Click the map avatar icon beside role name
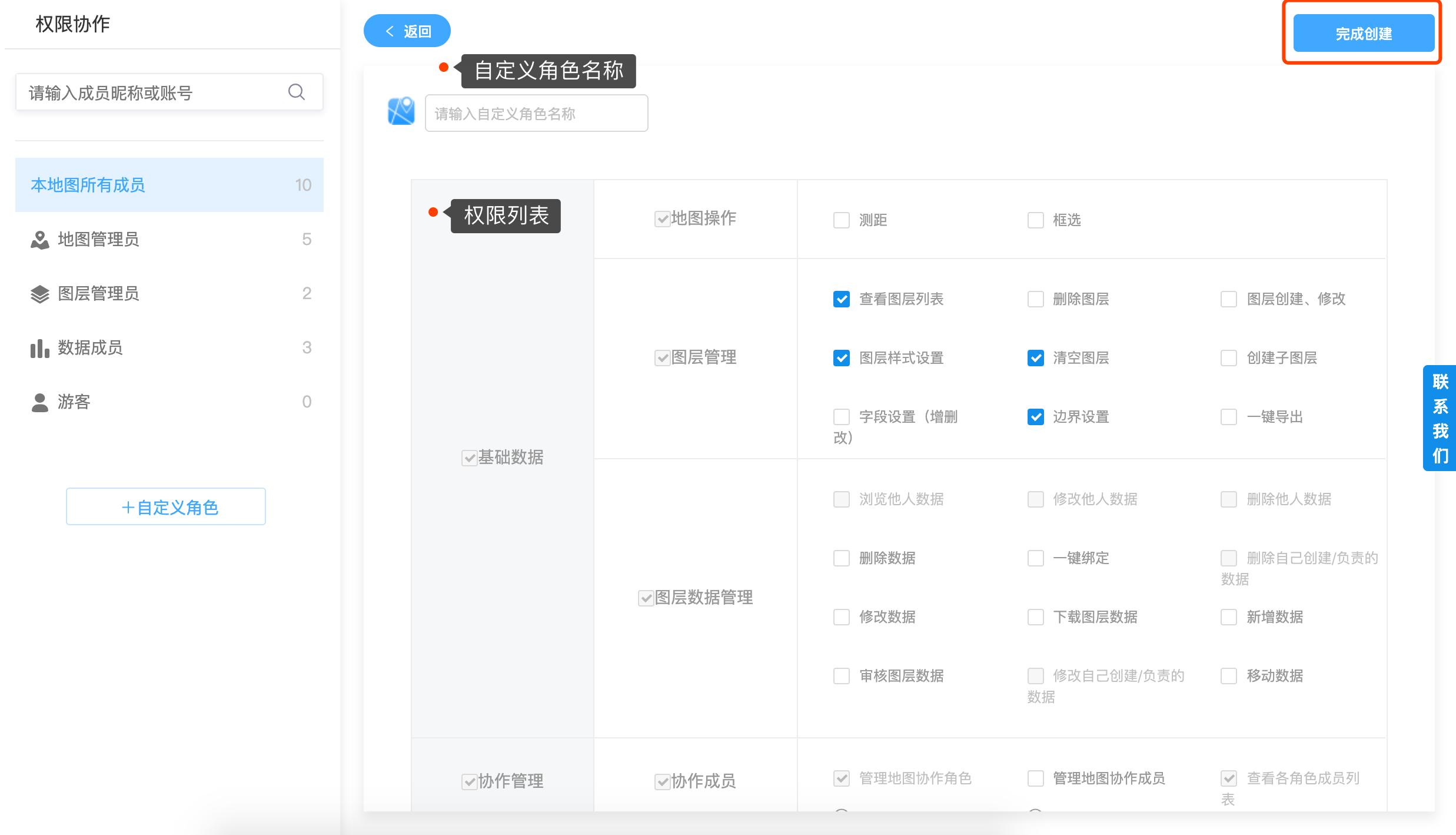 pos(401,111)
